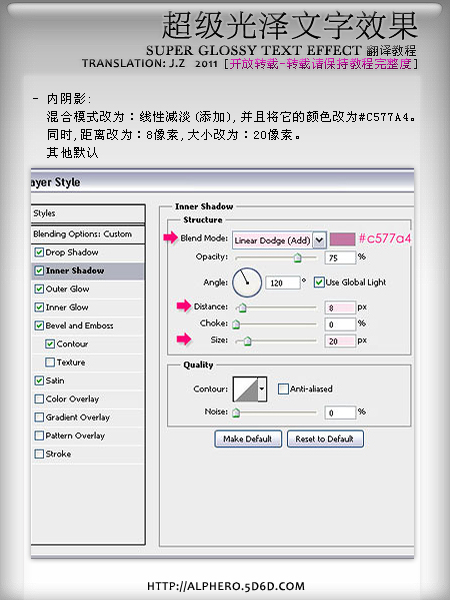Open the Contour picker dropdown arrow
This screenshot has height=600, width=450.
tap(262, 389)
